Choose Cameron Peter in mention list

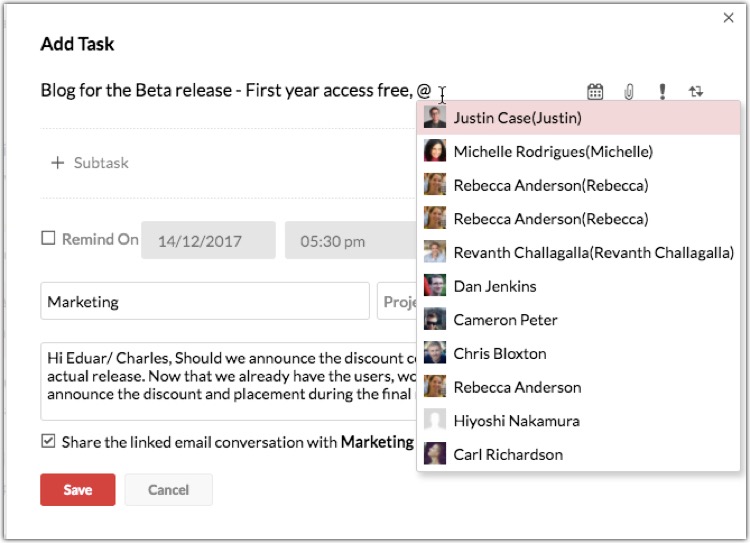tap(505, 320)
